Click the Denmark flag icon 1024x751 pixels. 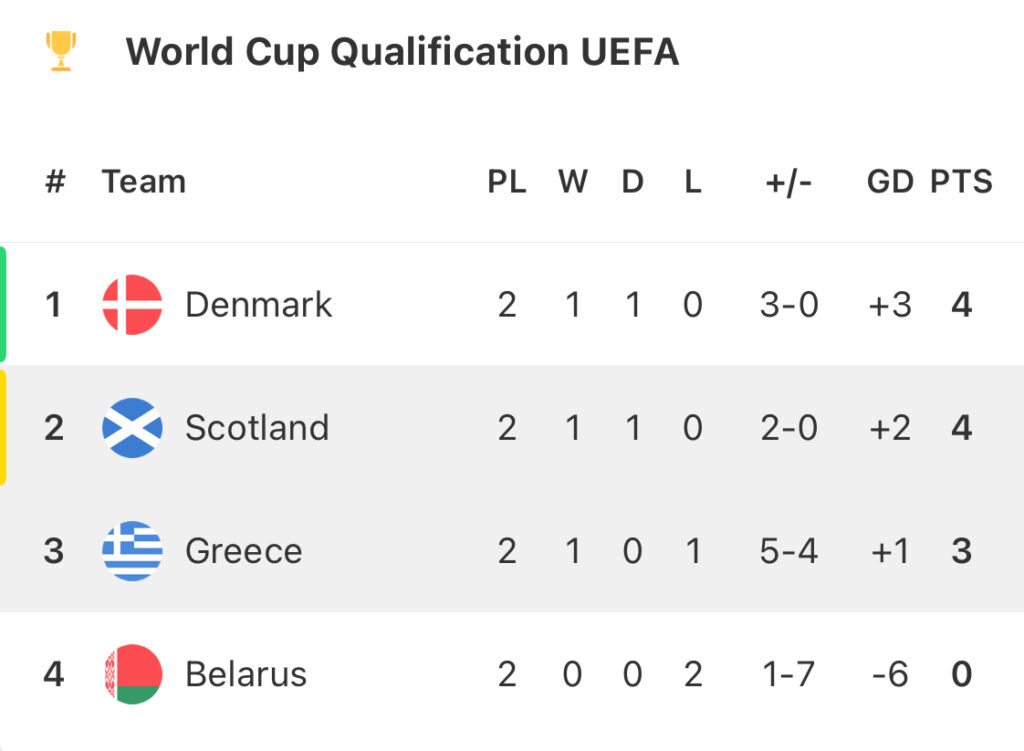132,304
